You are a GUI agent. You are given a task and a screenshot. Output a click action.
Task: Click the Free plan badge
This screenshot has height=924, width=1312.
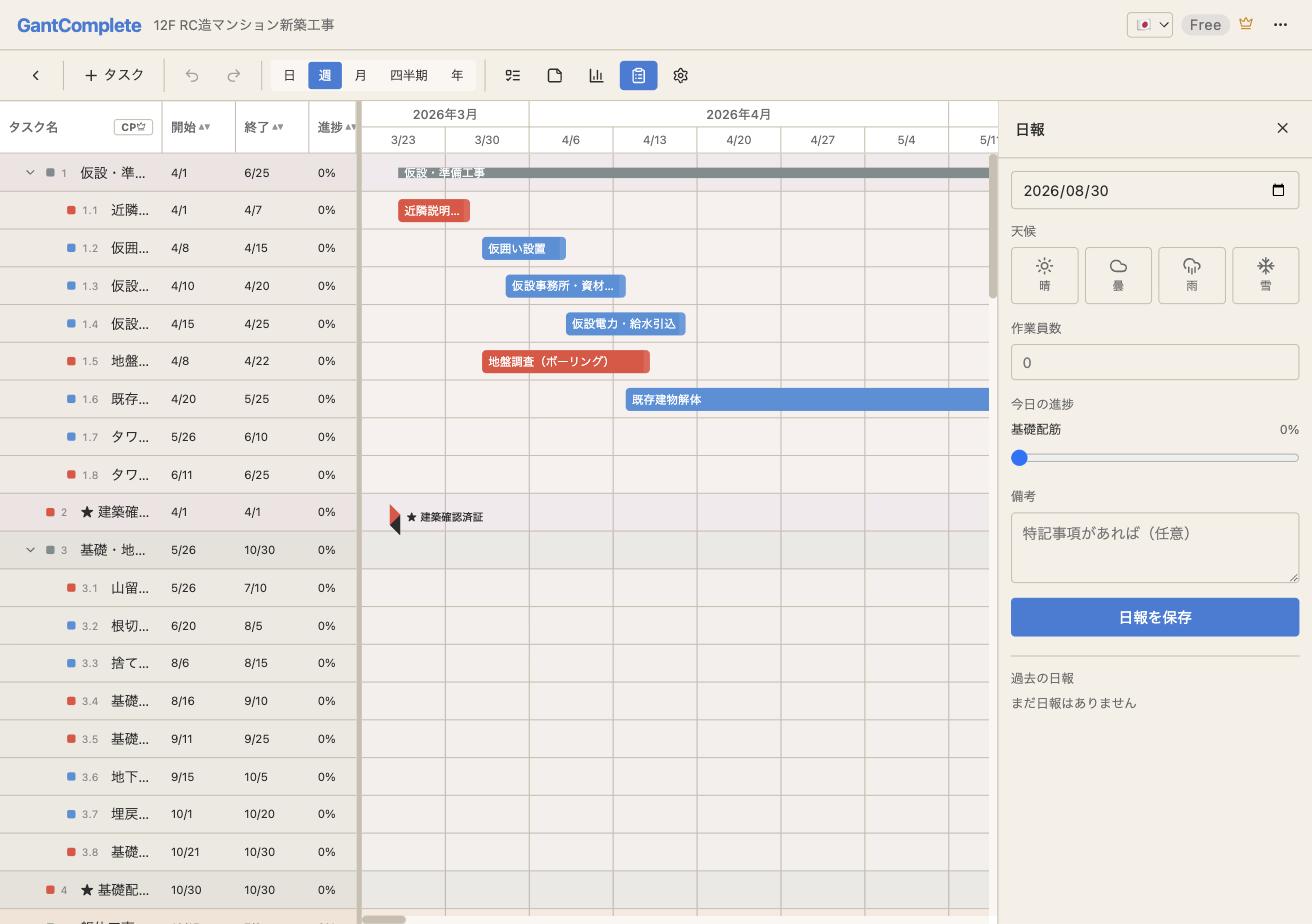[1205, 24]
